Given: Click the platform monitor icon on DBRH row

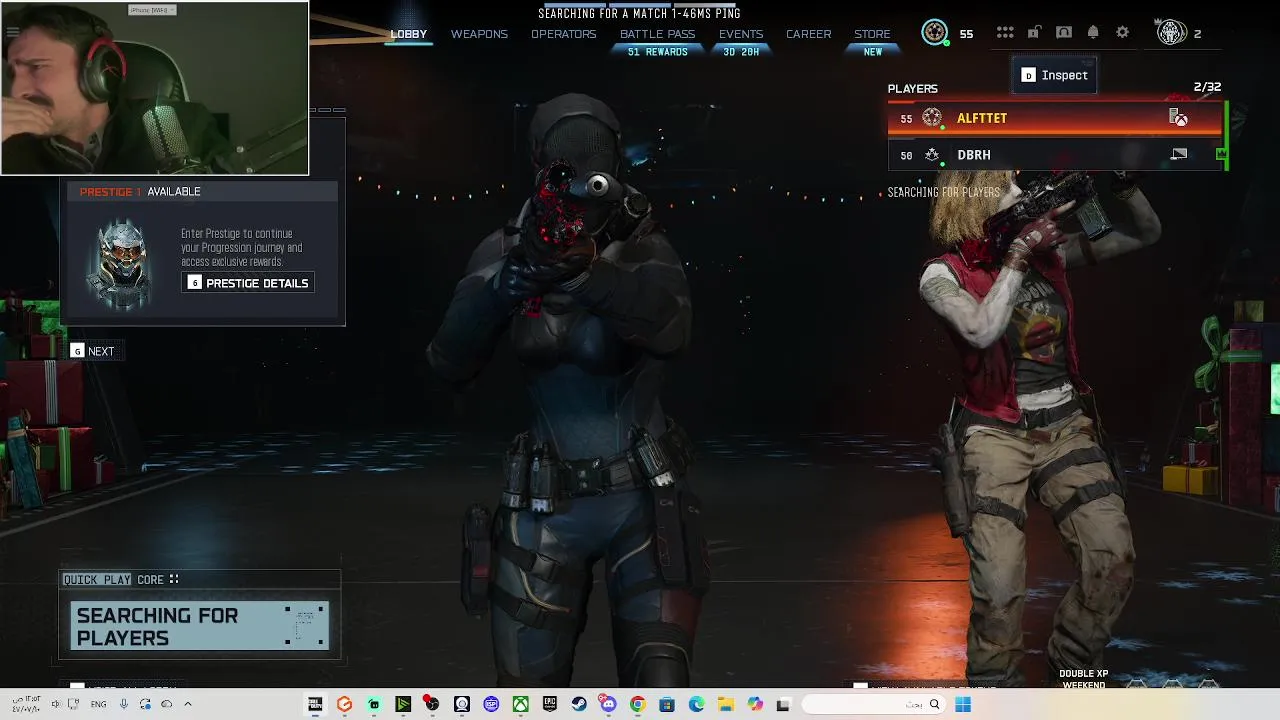Looking at the screenshot, I should coord(1179,155).
